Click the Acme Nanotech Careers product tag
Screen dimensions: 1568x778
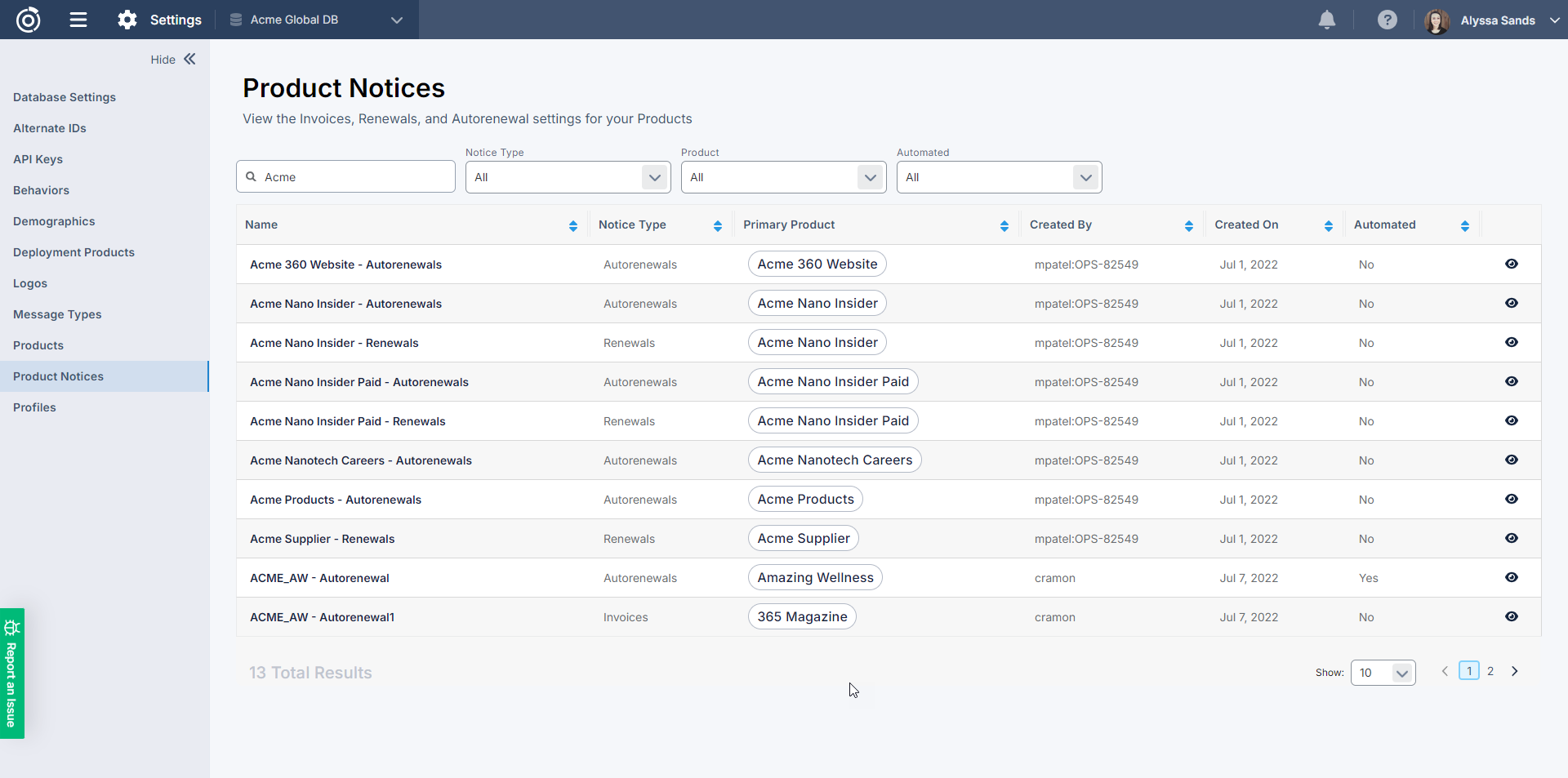835,460
